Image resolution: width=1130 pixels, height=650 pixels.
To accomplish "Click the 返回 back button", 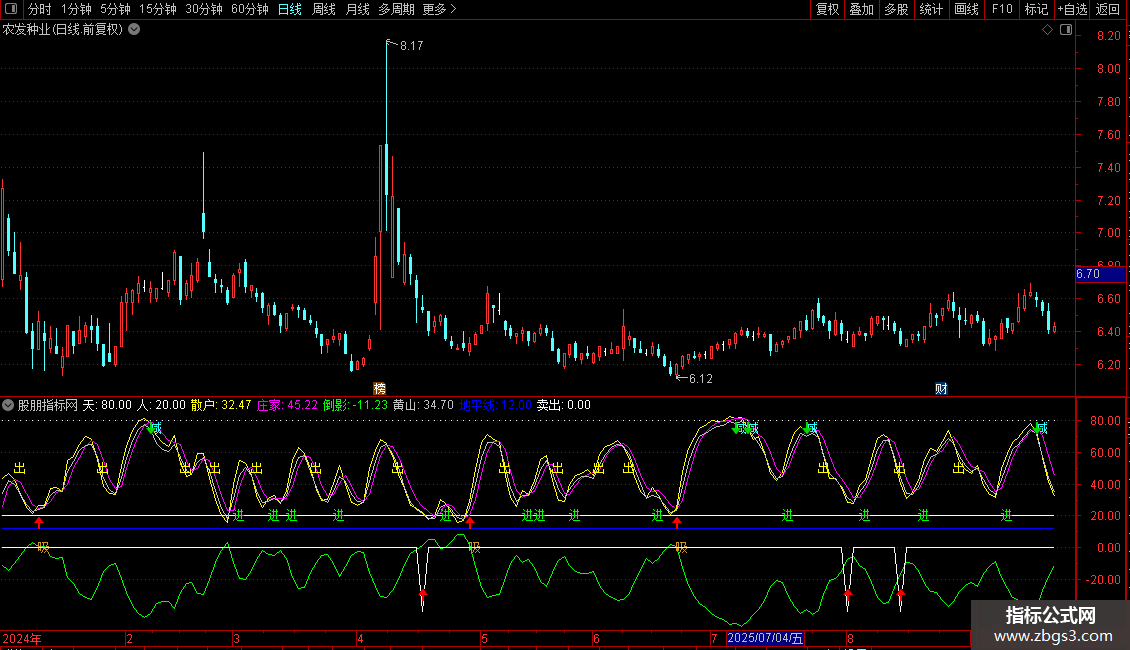I will tap(1108, 9).
